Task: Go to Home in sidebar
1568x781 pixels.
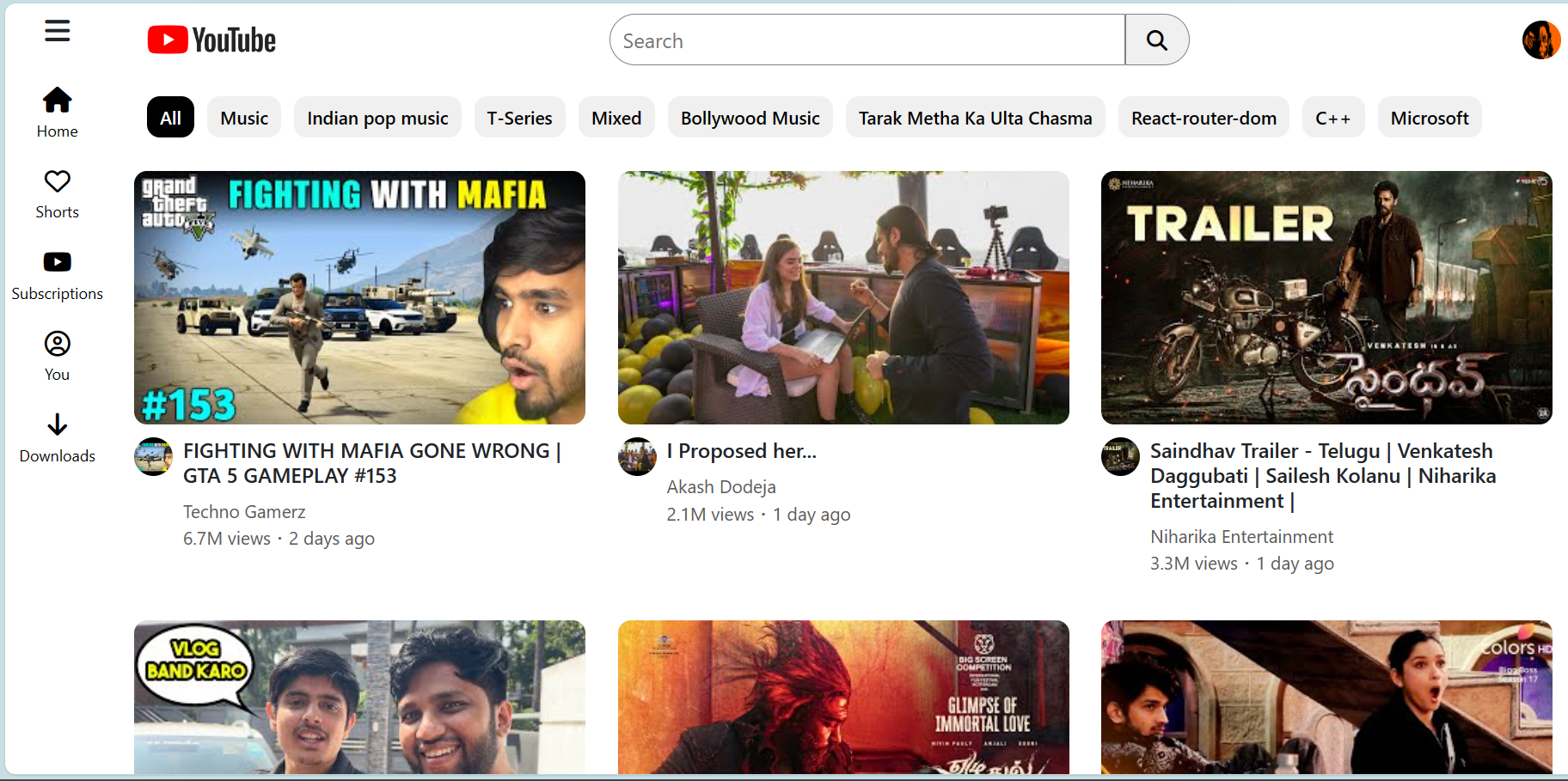Action: (x=58, y=113)
